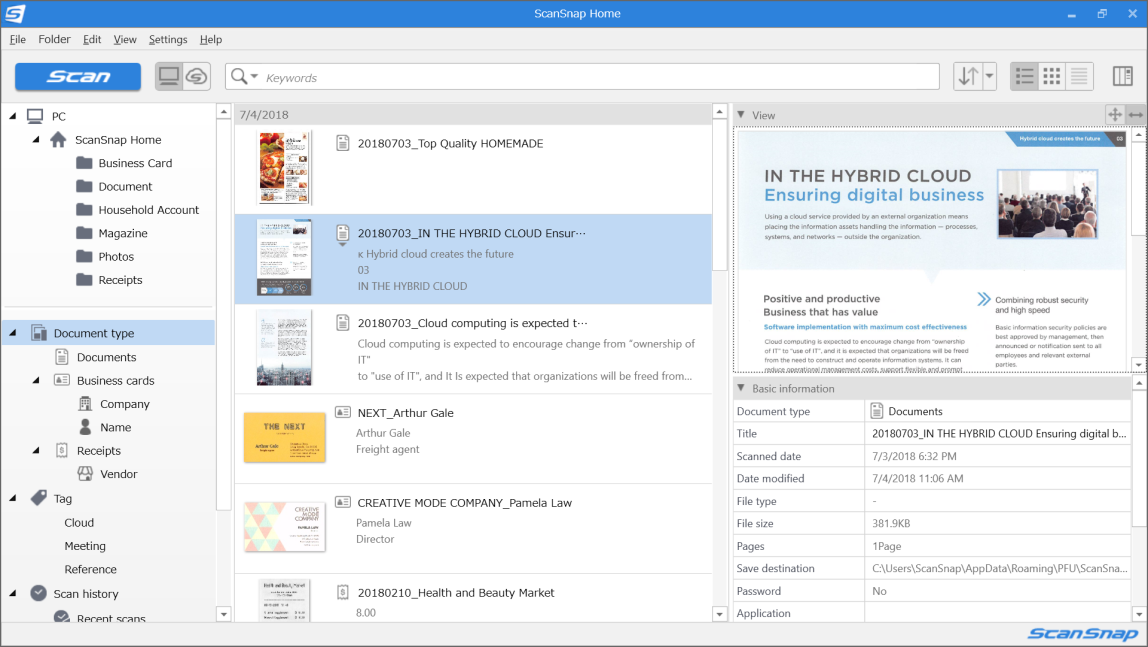The height and width of the screenshot is (647, 1148).
Task: Select the Receipts folder under ScanSnap Home
Action: pyautogui.click(x=120, y=280)
